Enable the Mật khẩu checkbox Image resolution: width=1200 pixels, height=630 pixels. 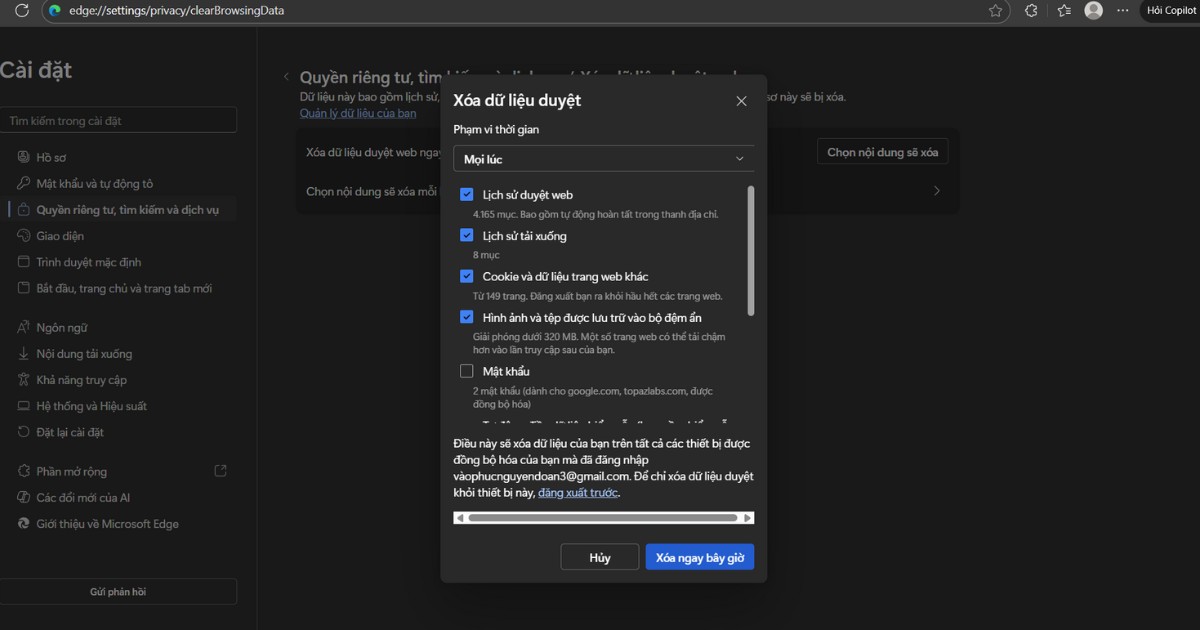(466, 370)
